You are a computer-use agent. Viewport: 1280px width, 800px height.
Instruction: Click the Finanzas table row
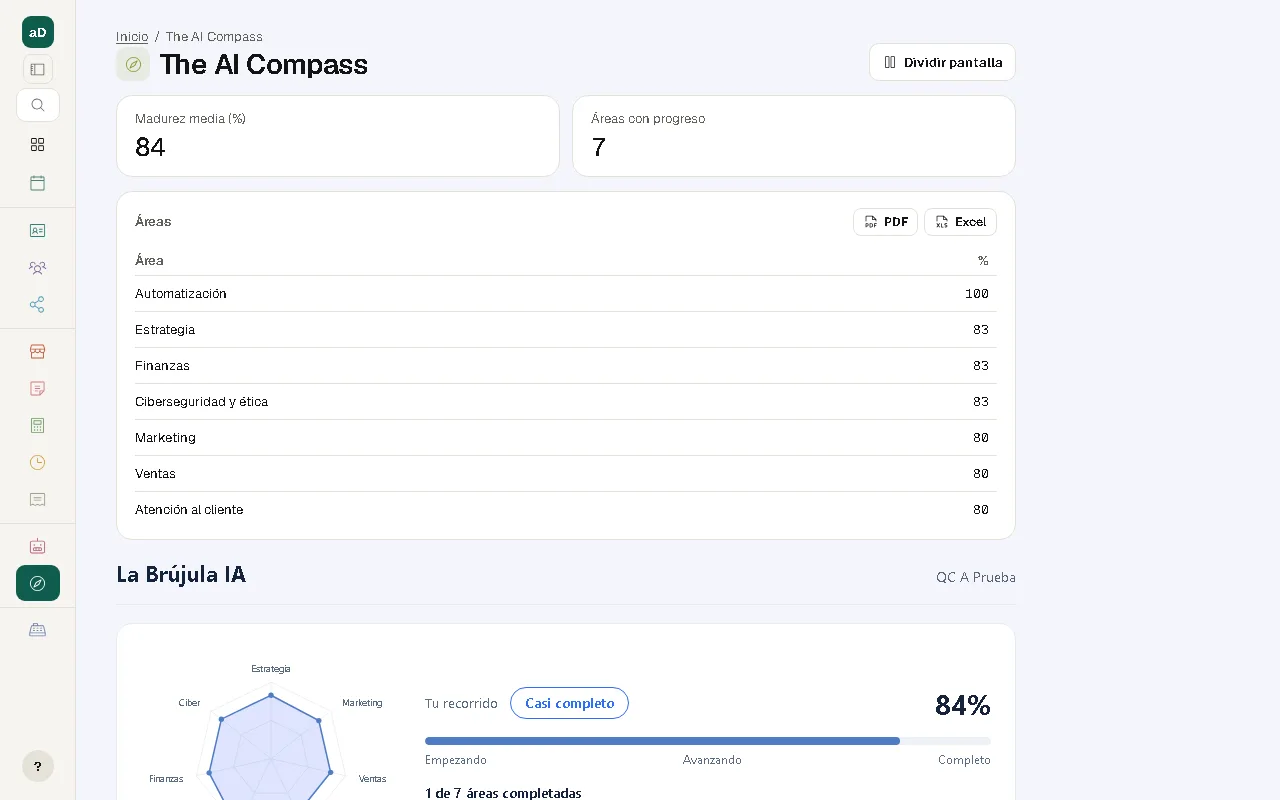(566, 366)
